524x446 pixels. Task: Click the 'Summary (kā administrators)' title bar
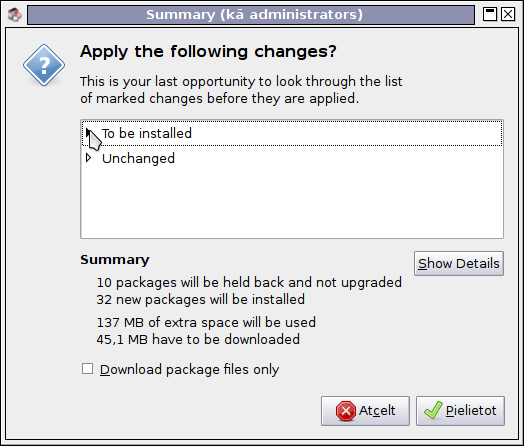(x=251, y=15)
